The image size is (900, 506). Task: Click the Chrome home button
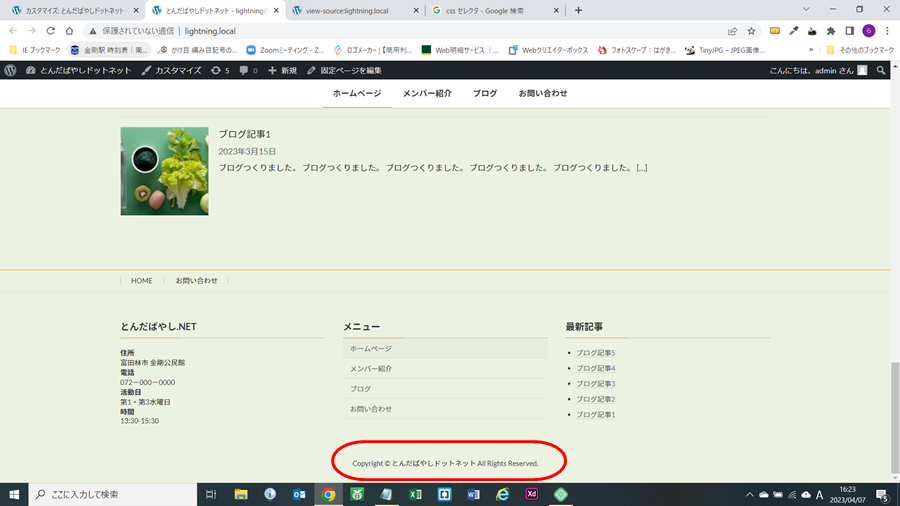click(70, 31)
